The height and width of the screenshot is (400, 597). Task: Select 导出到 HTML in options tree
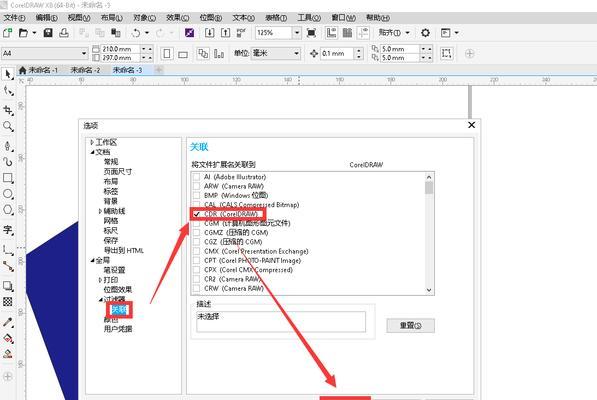click(124, 250)
